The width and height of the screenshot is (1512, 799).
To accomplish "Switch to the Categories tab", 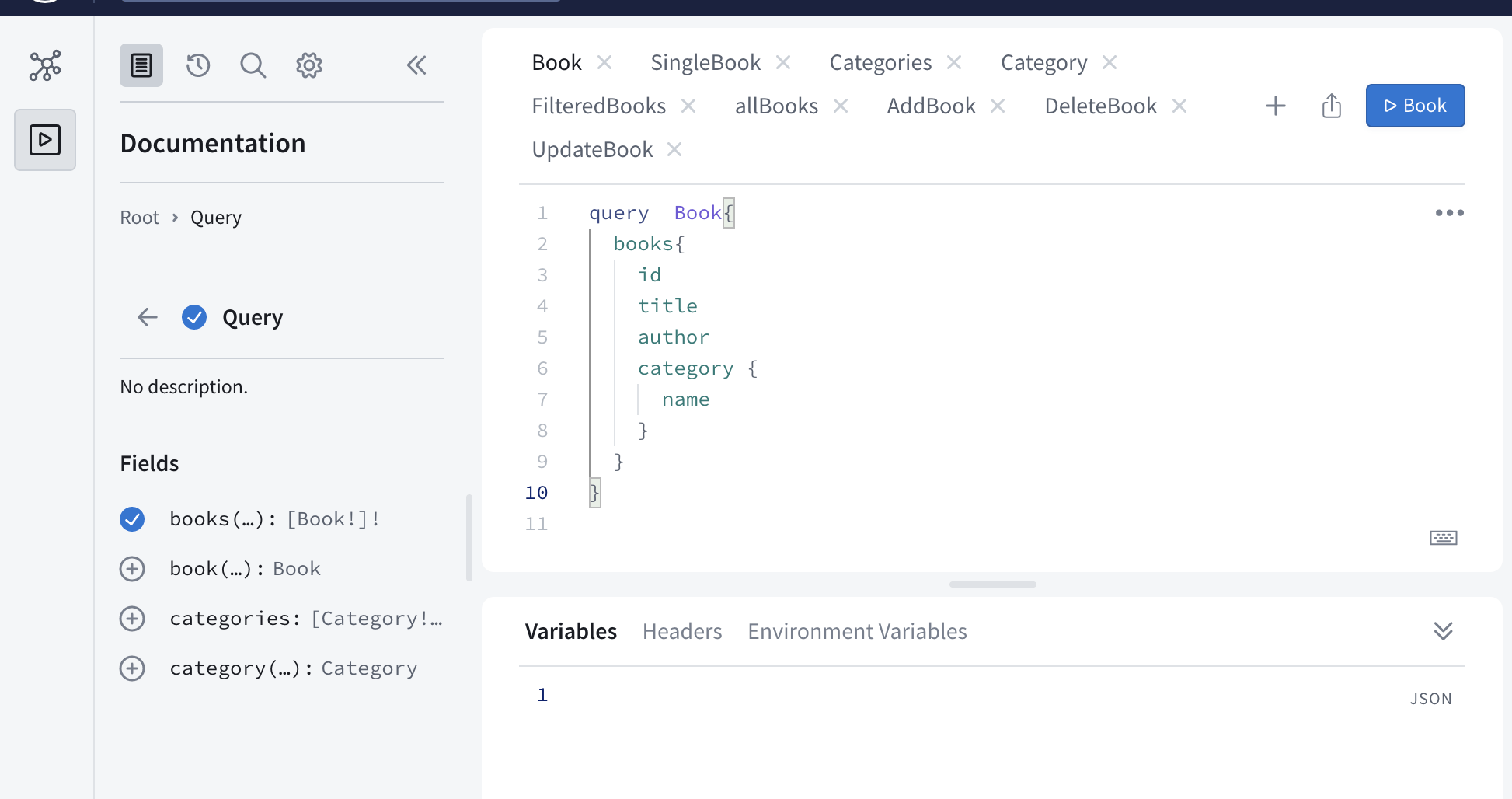I will tap(880, 62).
